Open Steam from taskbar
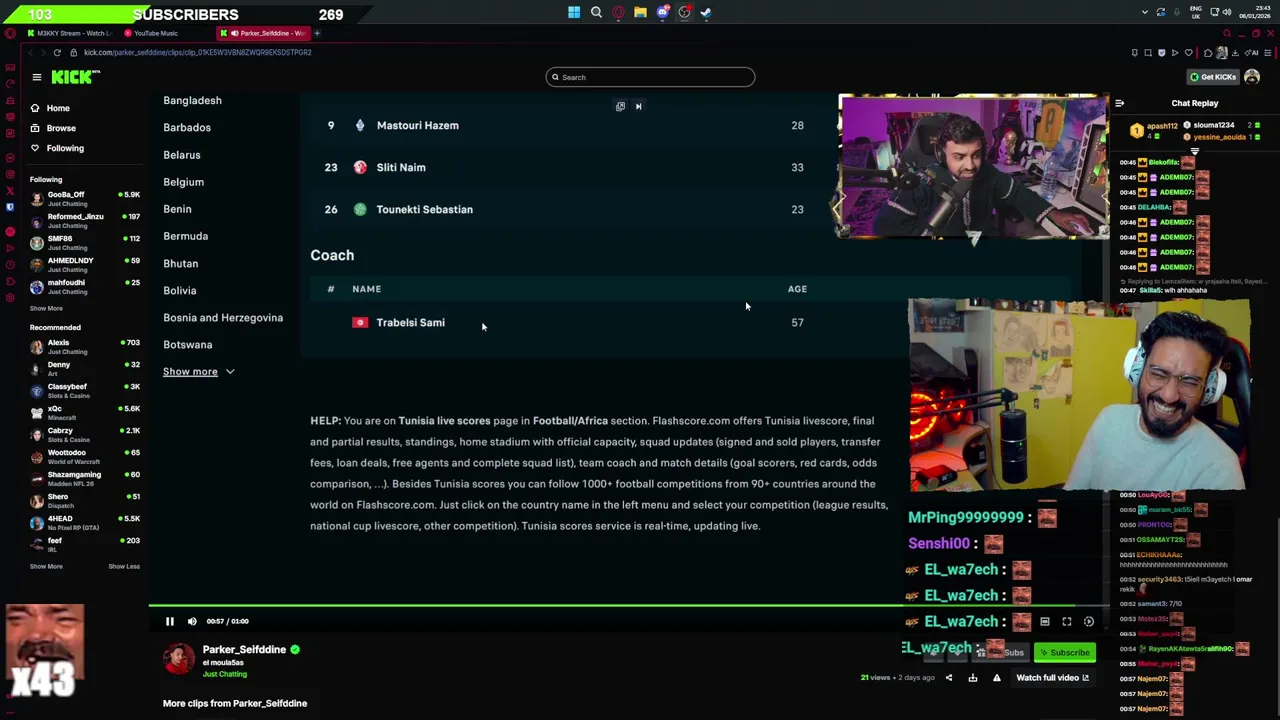This screenshot has height=720, width=1280. (706, 13)
